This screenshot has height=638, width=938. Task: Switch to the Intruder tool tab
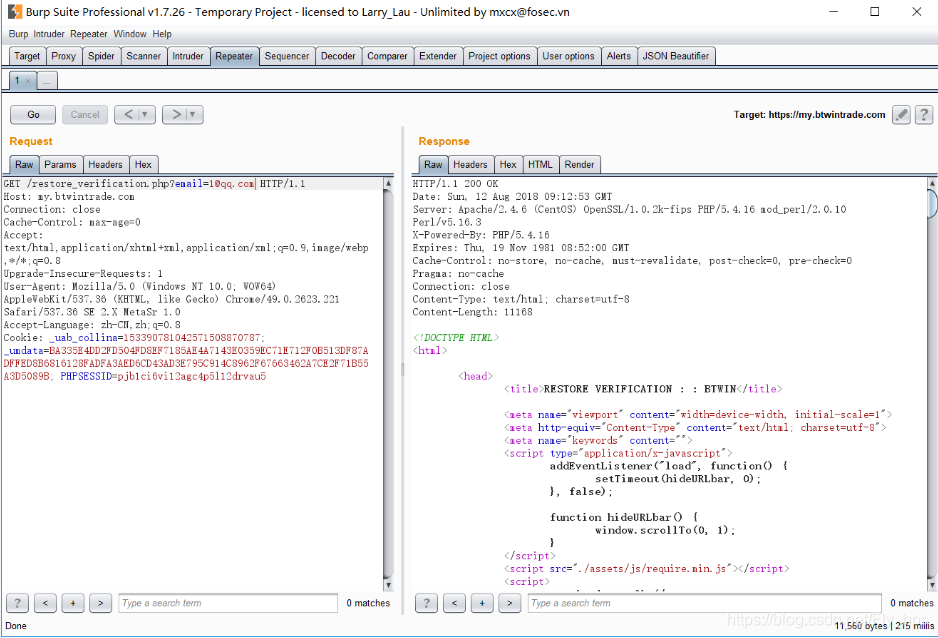coord(188,56)
